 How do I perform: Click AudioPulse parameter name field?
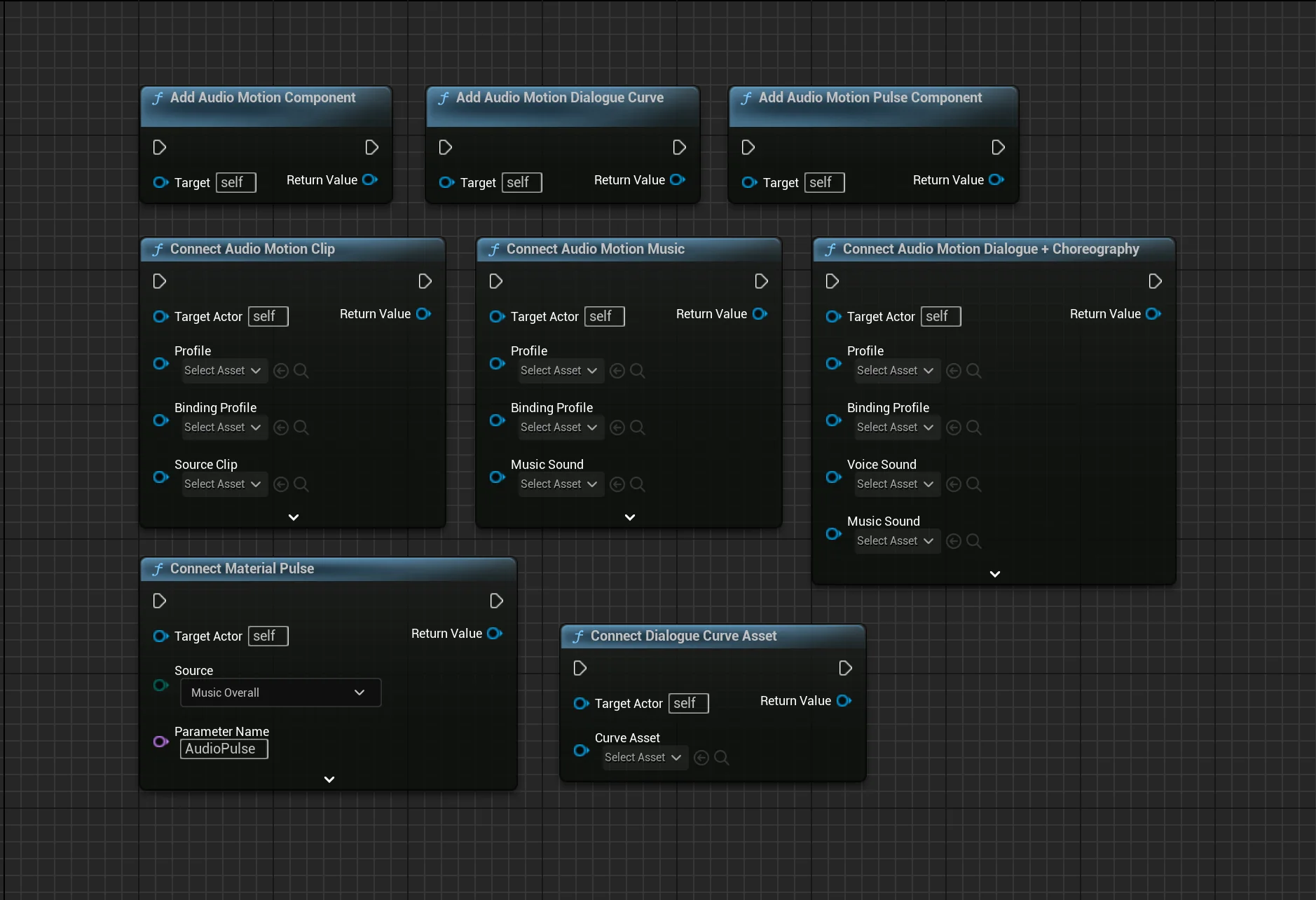pyautogui.click(x=224, y=749)
